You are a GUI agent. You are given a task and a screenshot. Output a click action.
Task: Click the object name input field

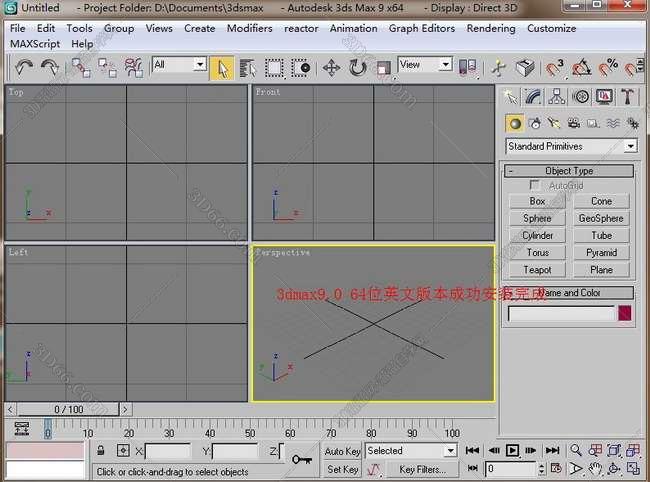[x=561, y=314]
